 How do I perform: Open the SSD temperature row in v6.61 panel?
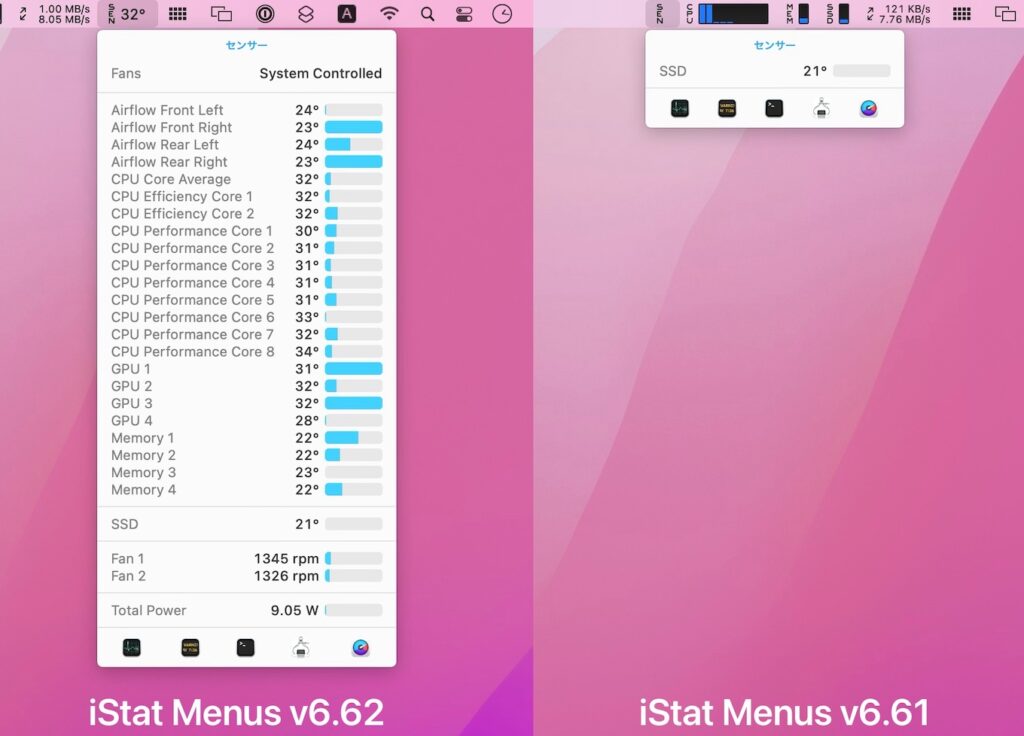click(x=775, y=71)
